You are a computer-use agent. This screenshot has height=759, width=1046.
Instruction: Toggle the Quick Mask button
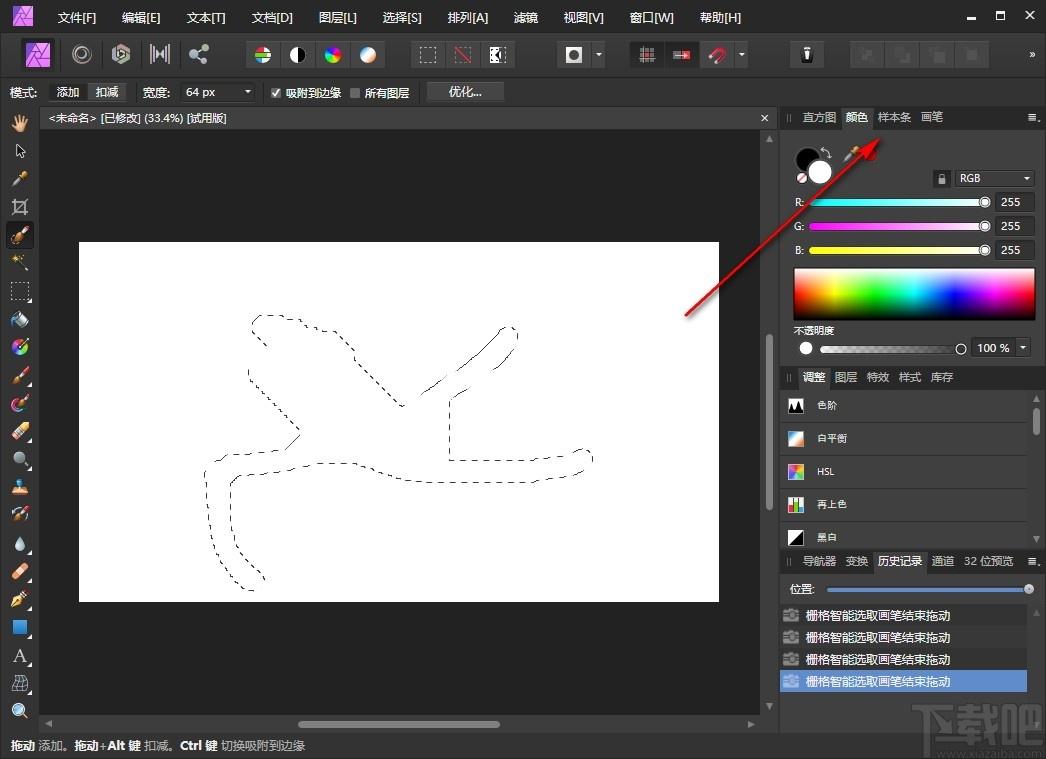tap(574, 55)
